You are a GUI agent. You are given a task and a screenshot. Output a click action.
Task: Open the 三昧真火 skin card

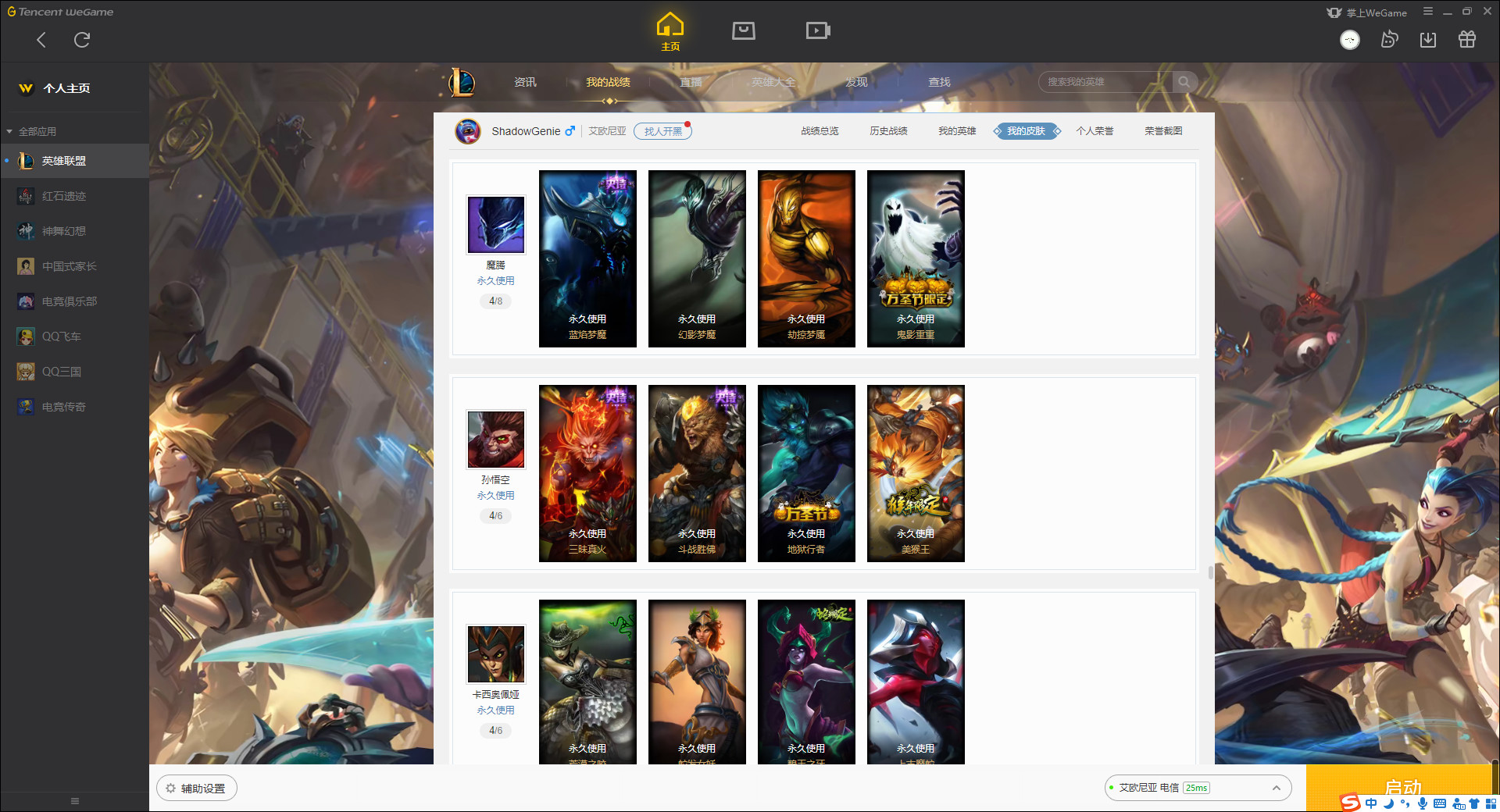tap(587, 473)
